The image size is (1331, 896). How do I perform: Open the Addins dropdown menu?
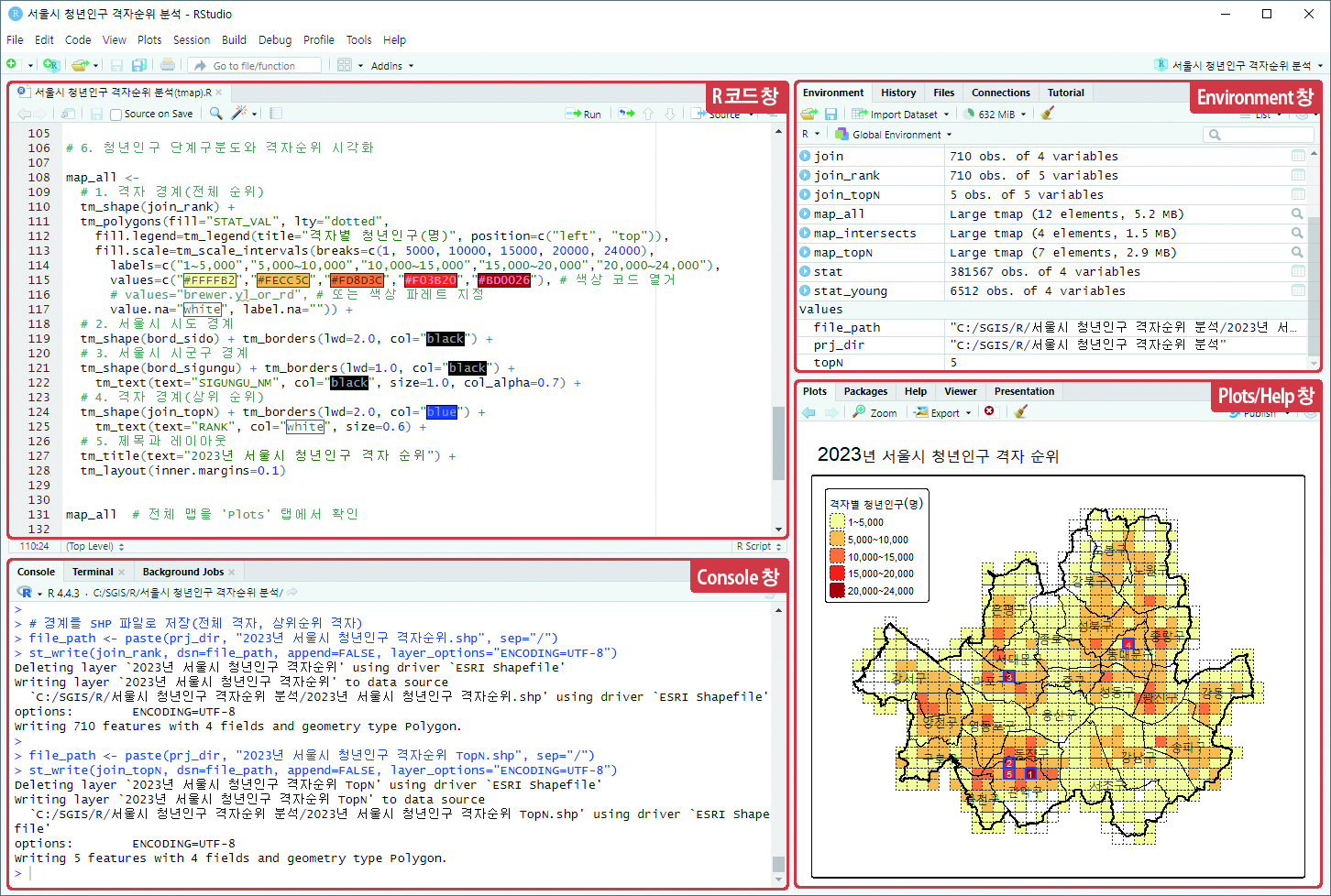pyautogui.click(x=391, y=66)
